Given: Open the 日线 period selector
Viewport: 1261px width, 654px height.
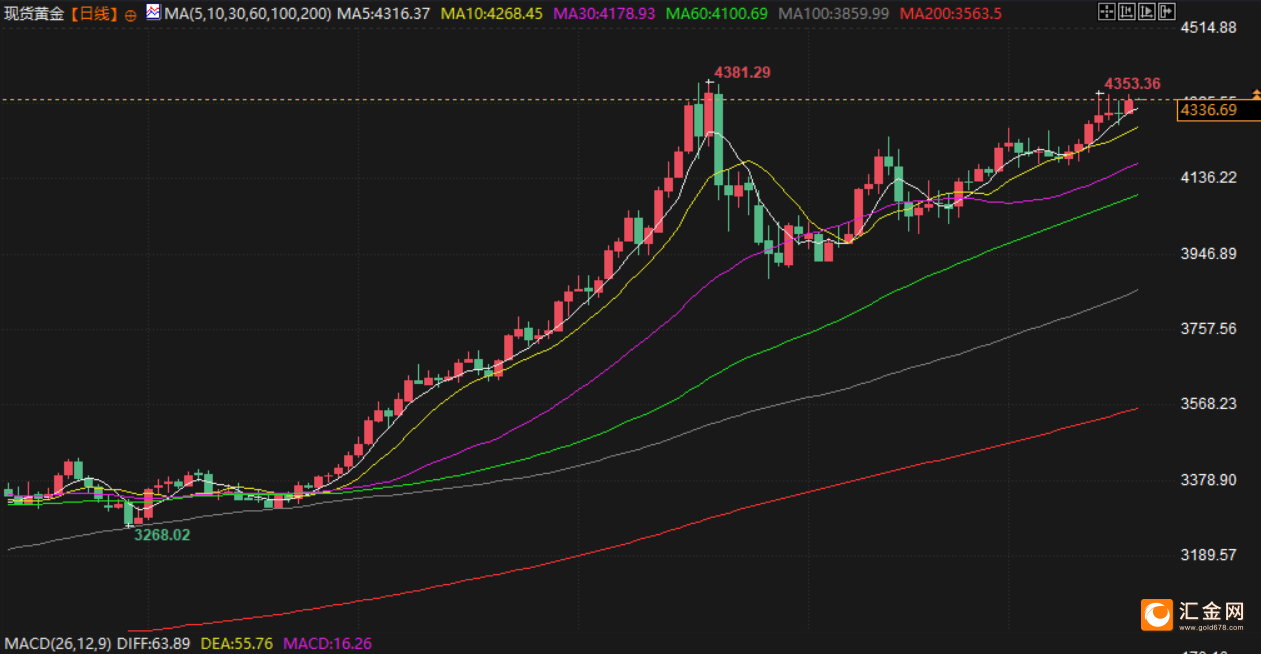Looking at the screenshot, I should tap(92, 14).
